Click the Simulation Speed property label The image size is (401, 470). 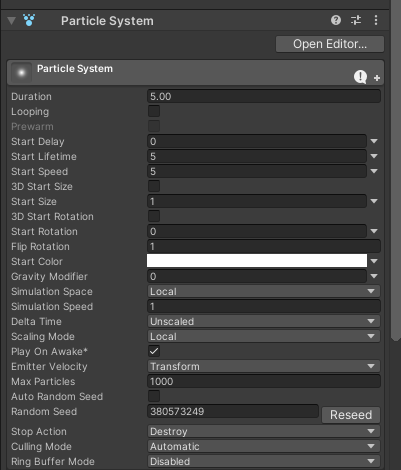tap(52, 307)
